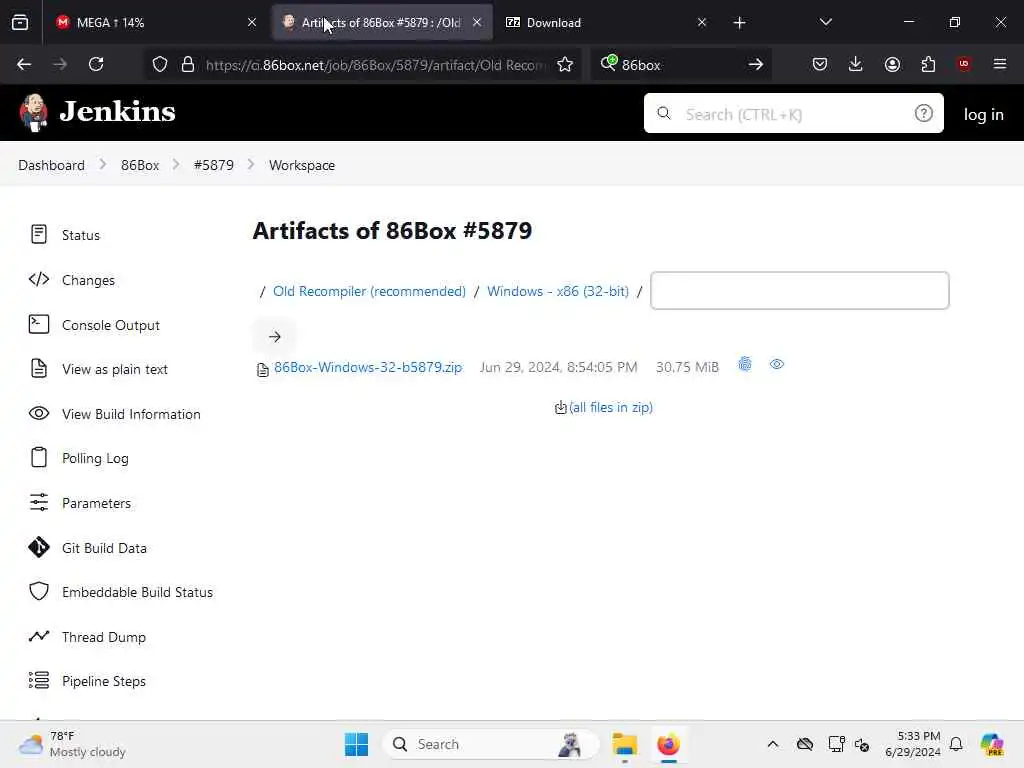This screenshot has width=1024, height=768.
Task: List all tabs using the dropdown chevron
Action: (x=826, y=22)
